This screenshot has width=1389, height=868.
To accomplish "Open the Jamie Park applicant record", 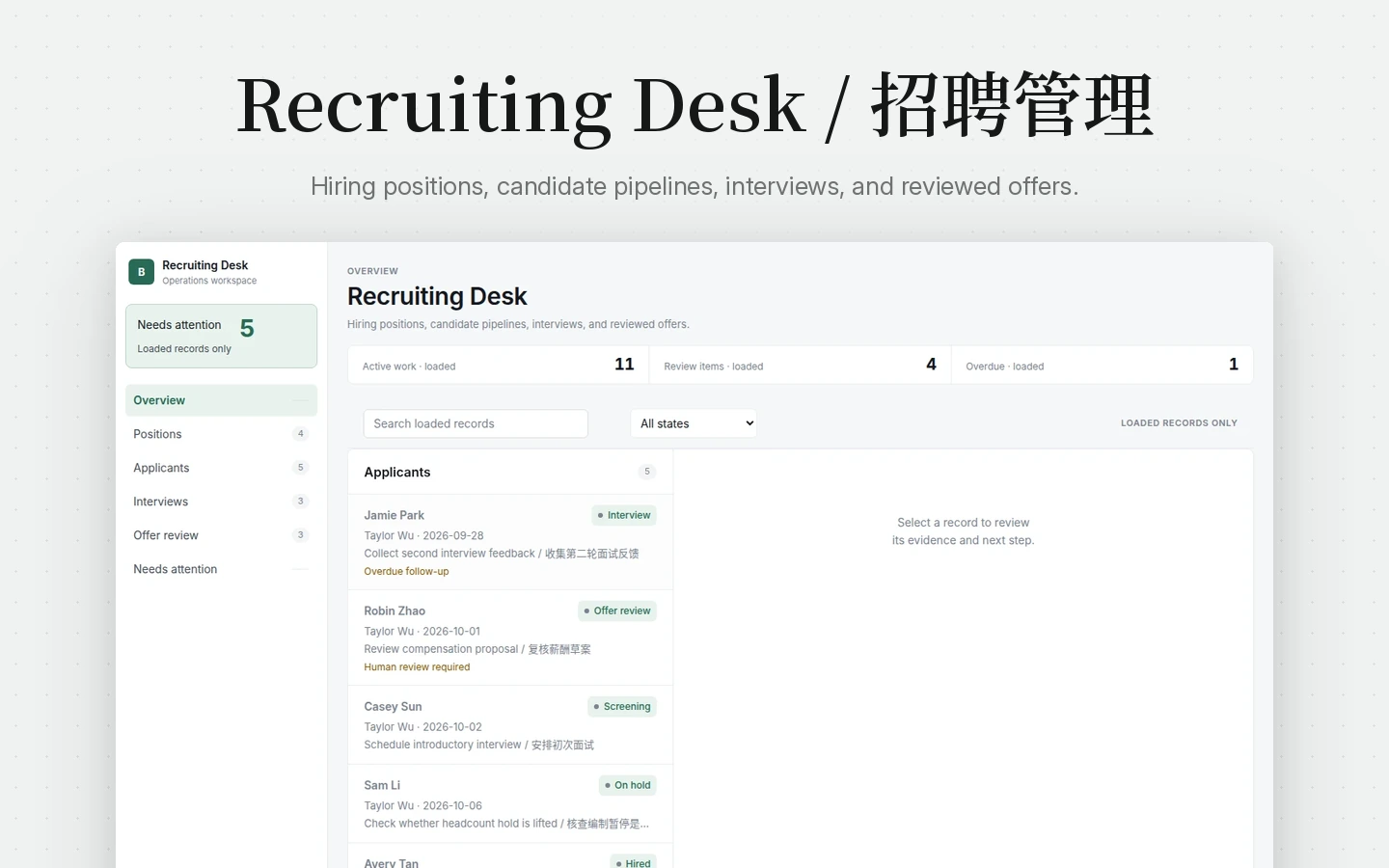I will click(x=510, y=542).
